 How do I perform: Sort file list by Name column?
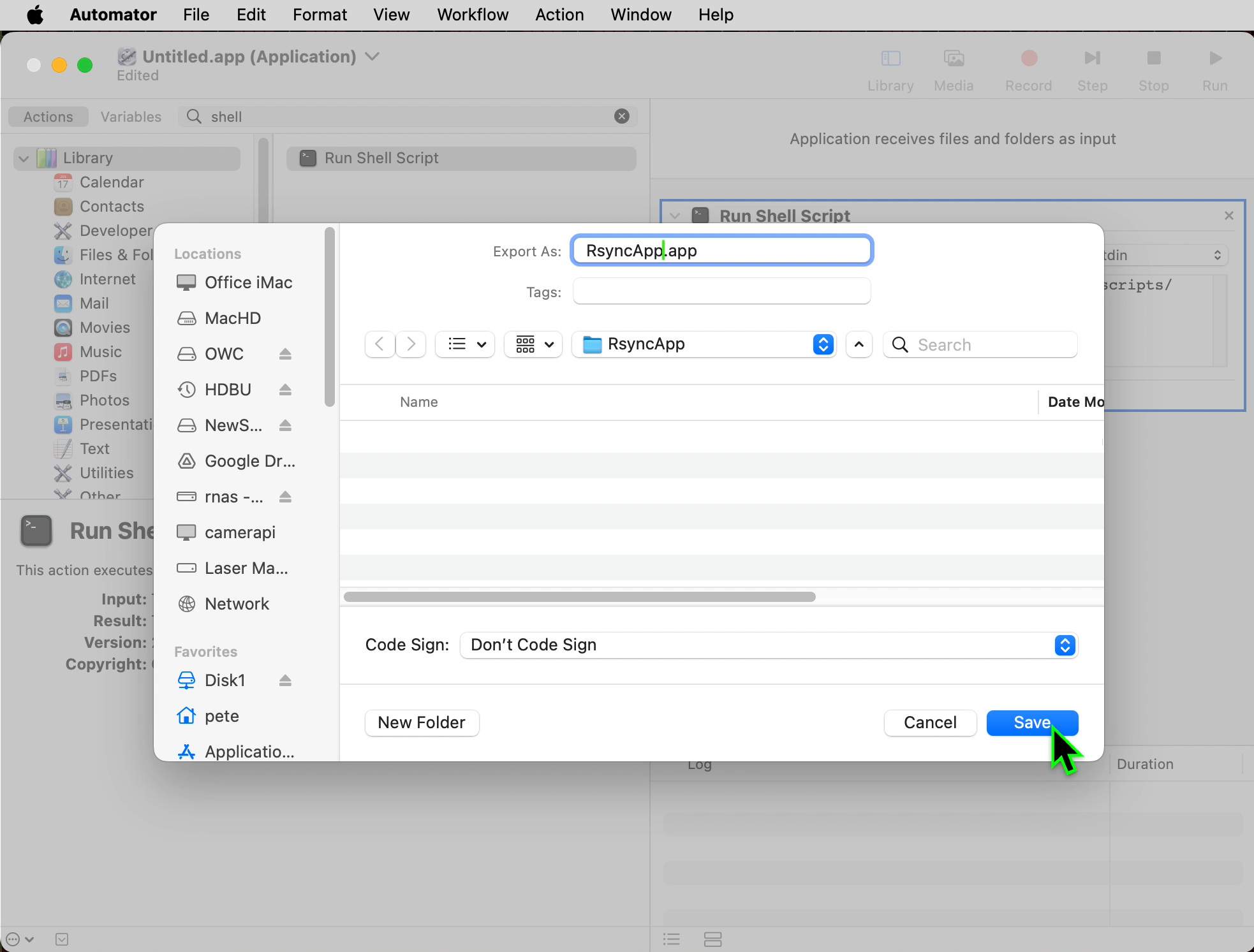coord(419,402)
